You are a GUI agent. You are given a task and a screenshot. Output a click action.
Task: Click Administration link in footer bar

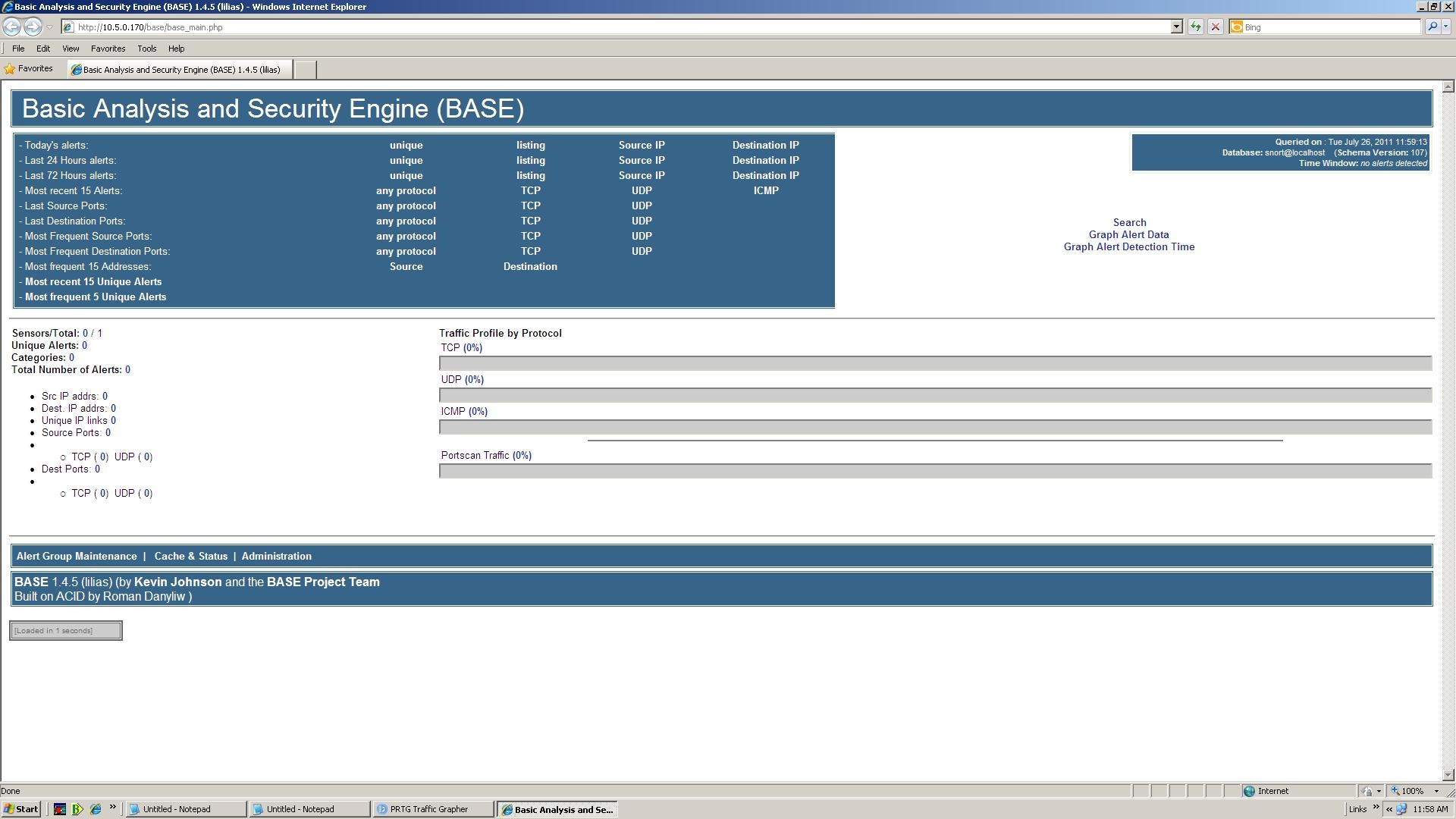point(276,557)
